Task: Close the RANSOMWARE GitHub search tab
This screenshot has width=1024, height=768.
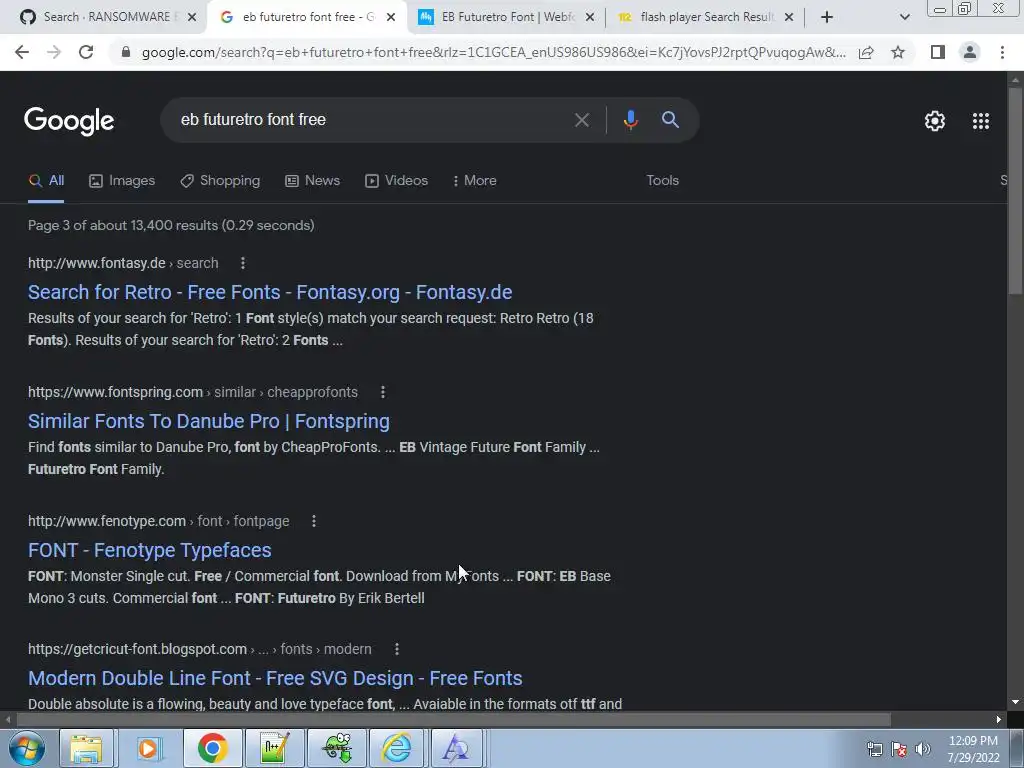Action: point(192,17)
